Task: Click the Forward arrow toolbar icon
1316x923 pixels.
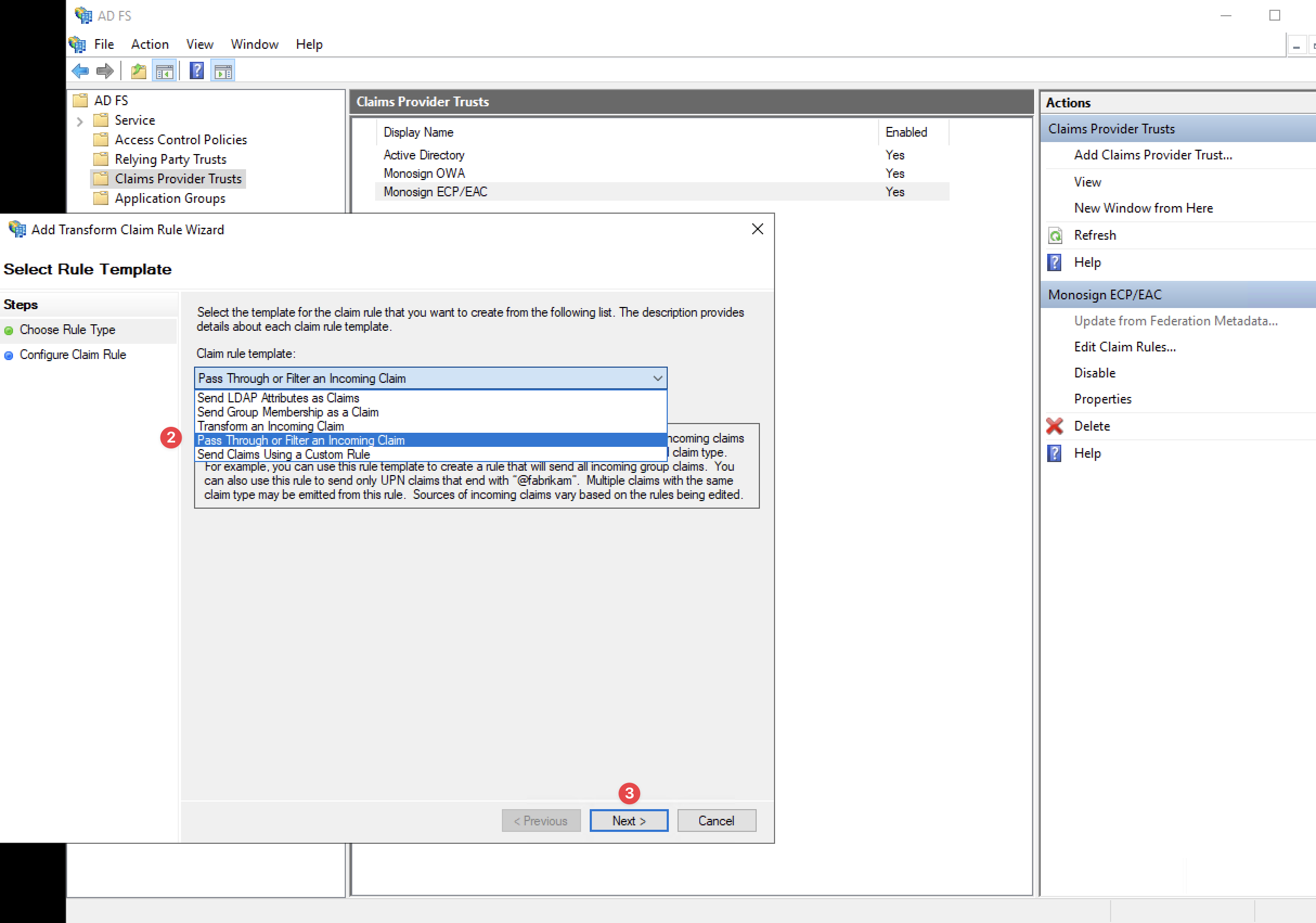Action: [x=105, y=71]
